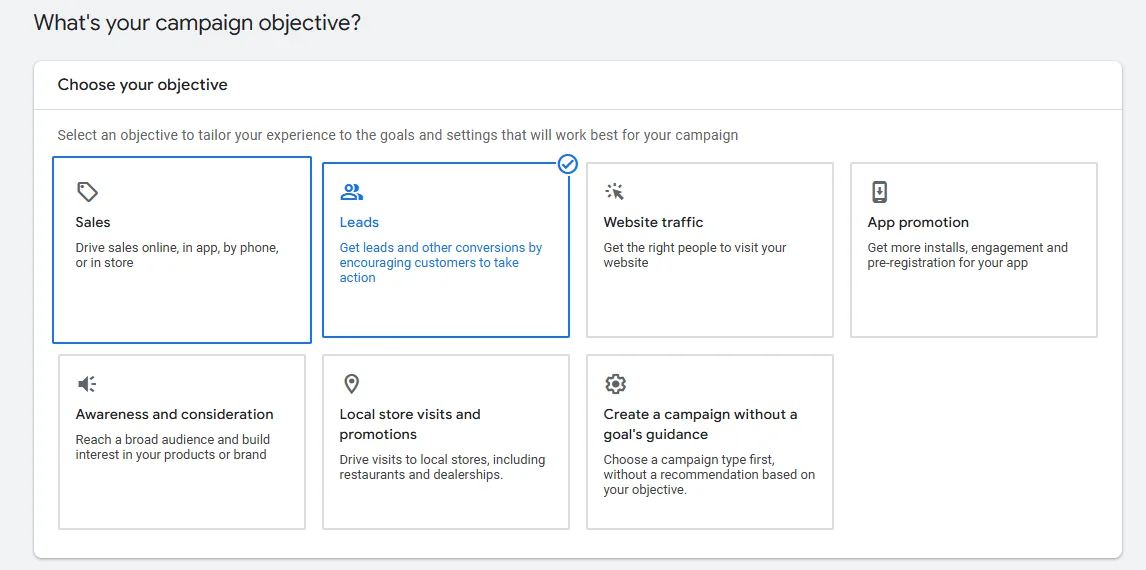Select Local store visits and promotions title
The width and height of the screenshot is (1146, 570).
410,425
